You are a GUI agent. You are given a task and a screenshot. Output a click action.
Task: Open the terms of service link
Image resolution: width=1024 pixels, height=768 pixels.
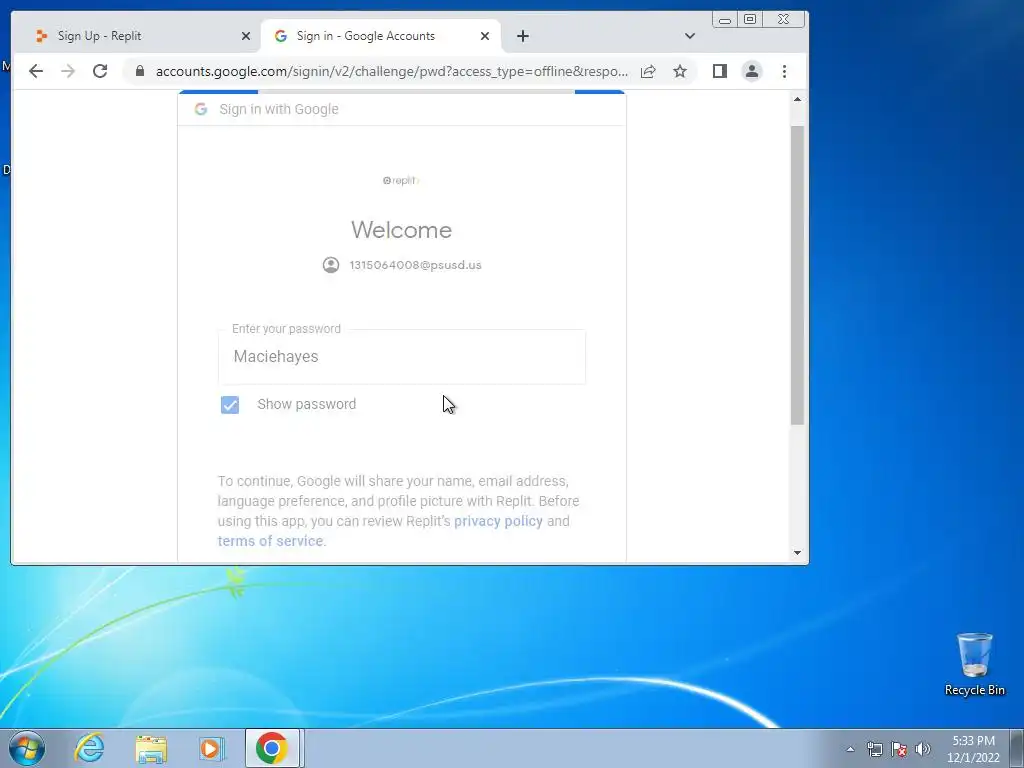pyautogui.click(x=270, y=541)
